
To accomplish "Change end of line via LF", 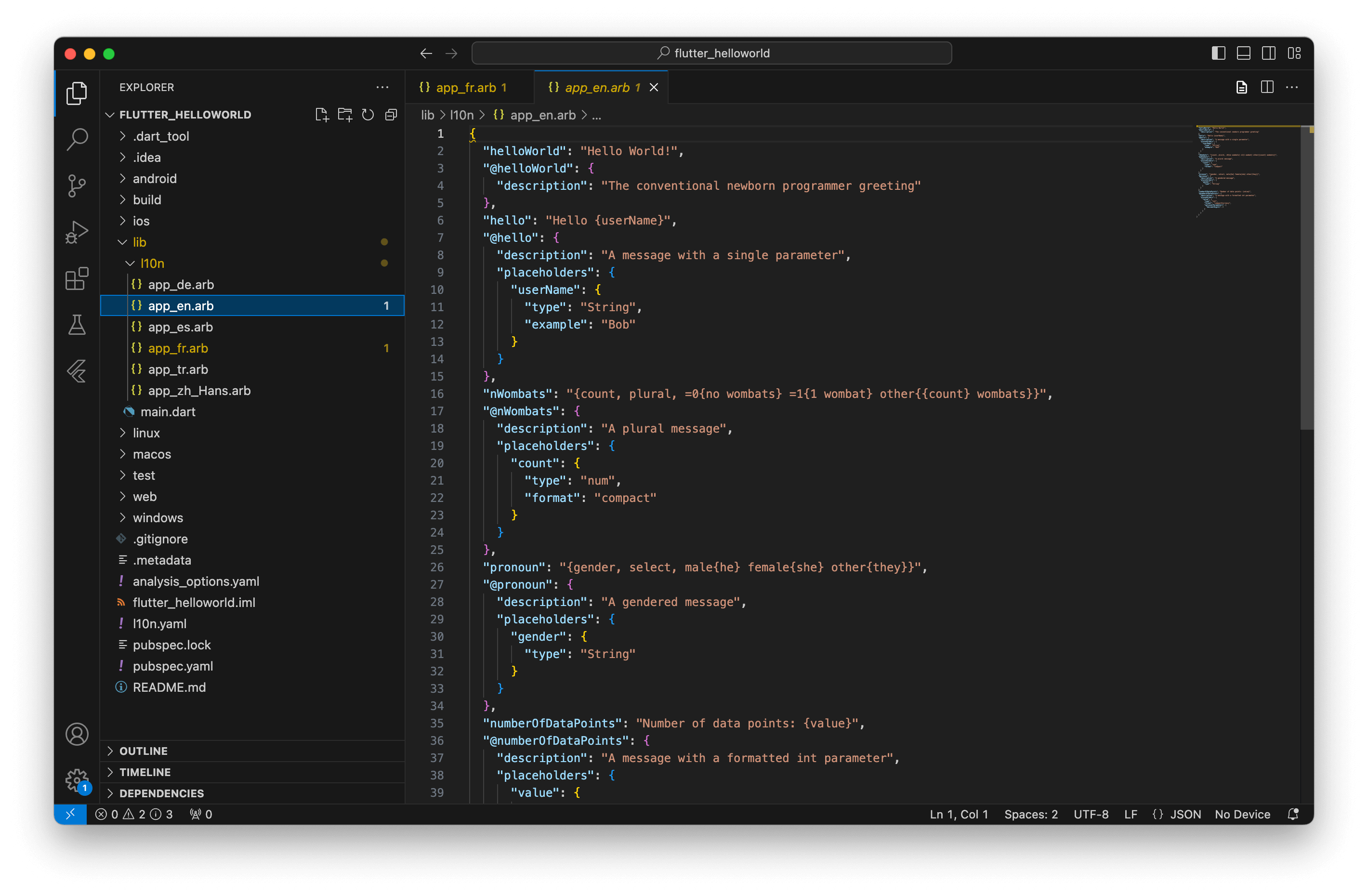I will coord(1130,814).
